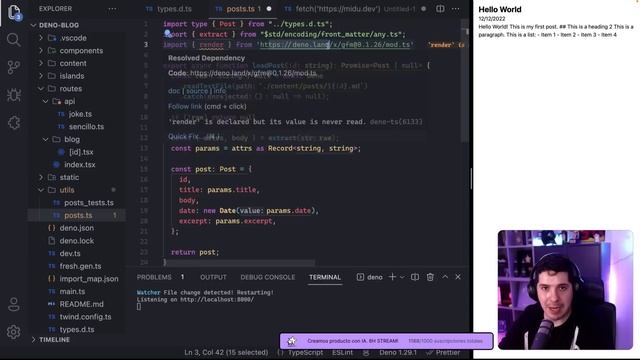Switch to the posts.ts editor tab
640x360 pixels.
pos(243,9)
